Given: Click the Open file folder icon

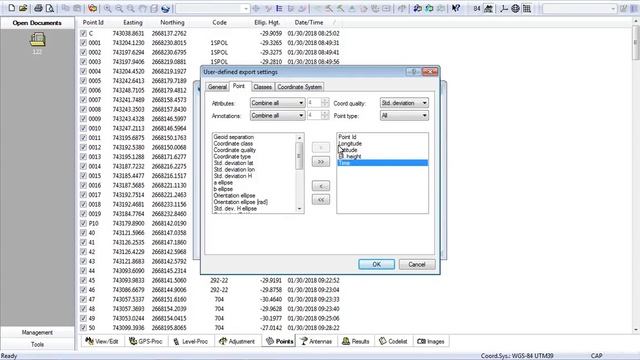Looking at the screenshot, I should tap(23, 8).
